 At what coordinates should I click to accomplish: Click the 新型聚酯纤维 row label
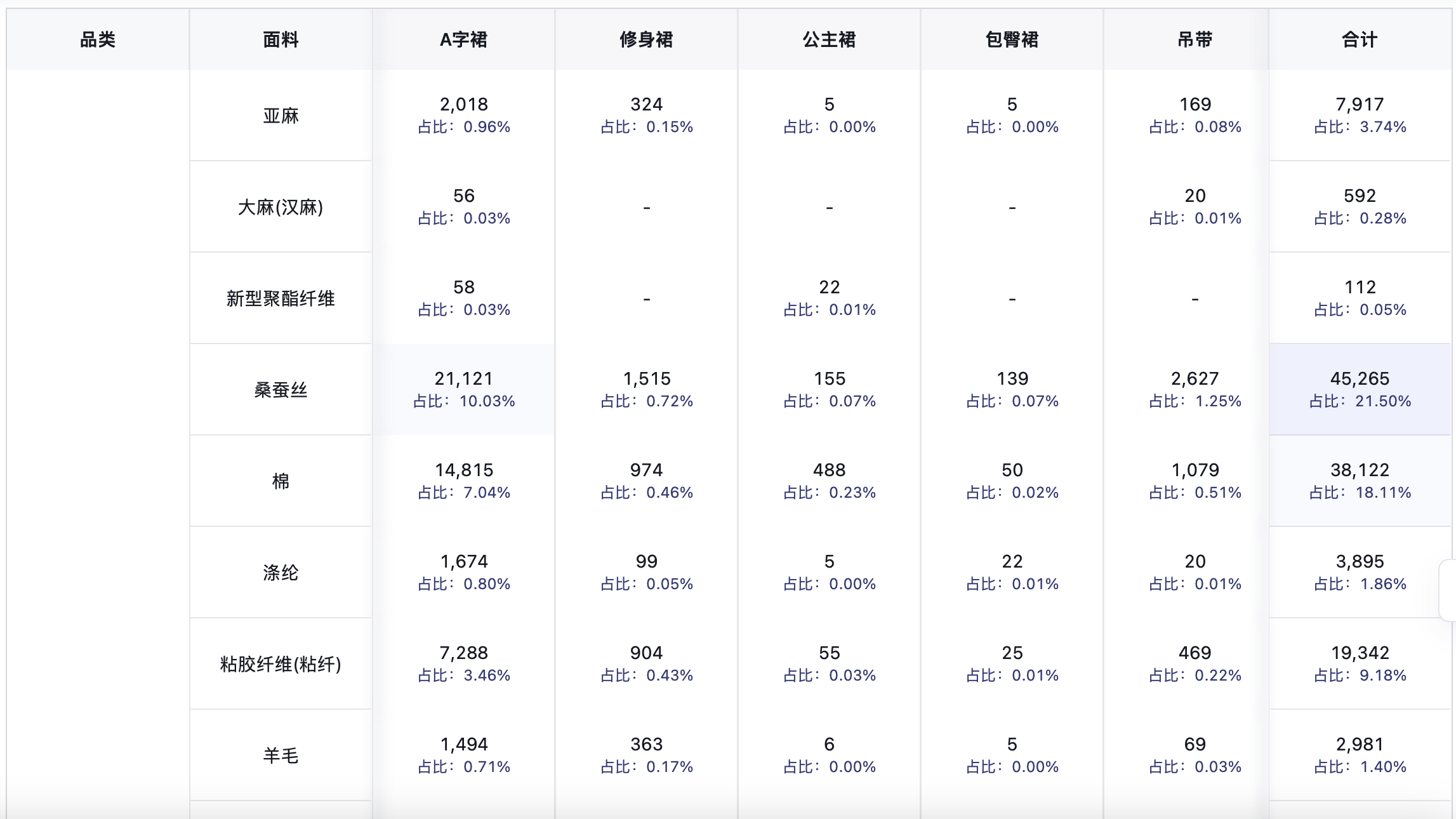click(x=281, y=298)
